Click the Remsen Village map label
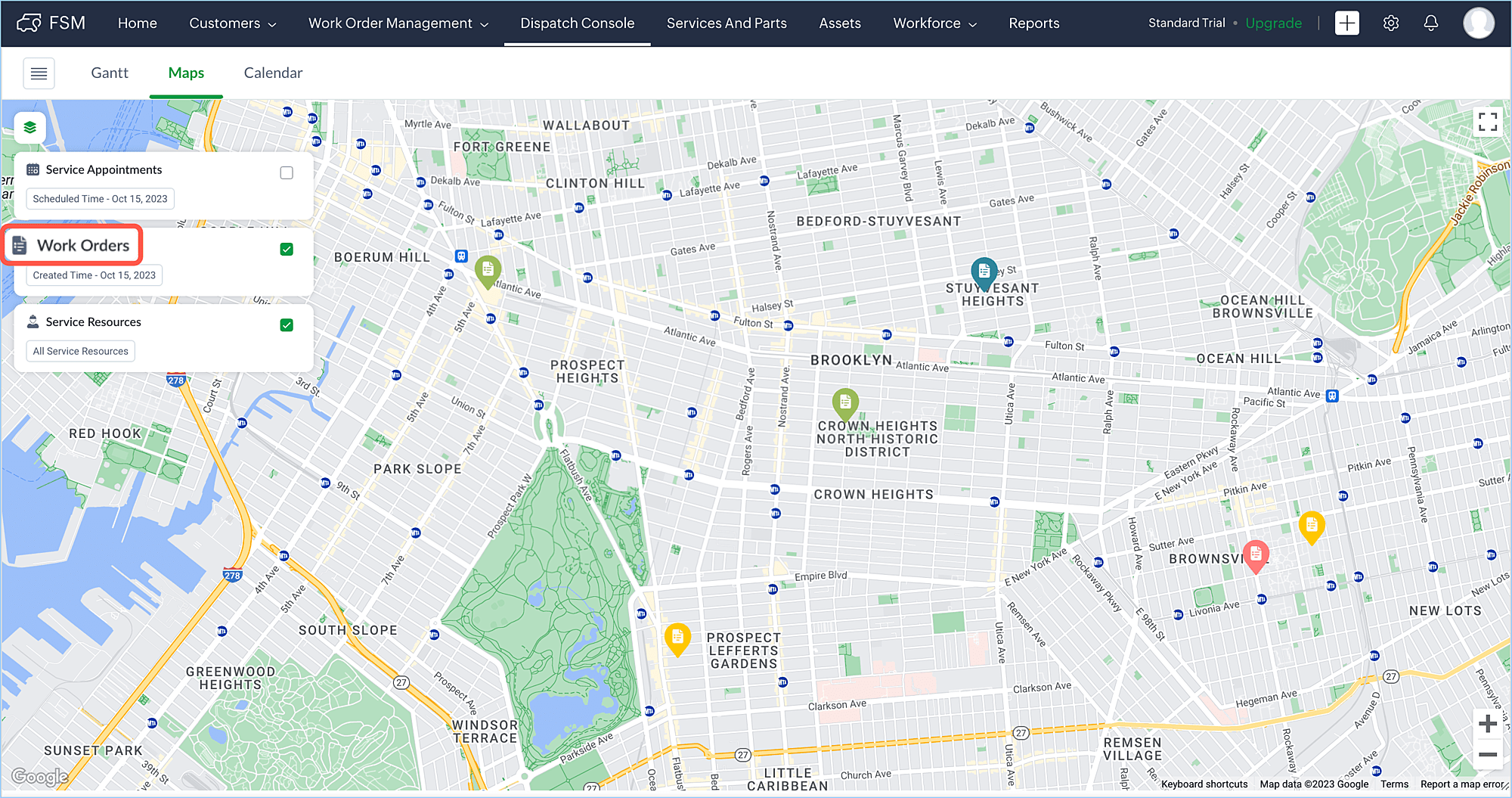The image size is (1512, 798). (1132, 749)
